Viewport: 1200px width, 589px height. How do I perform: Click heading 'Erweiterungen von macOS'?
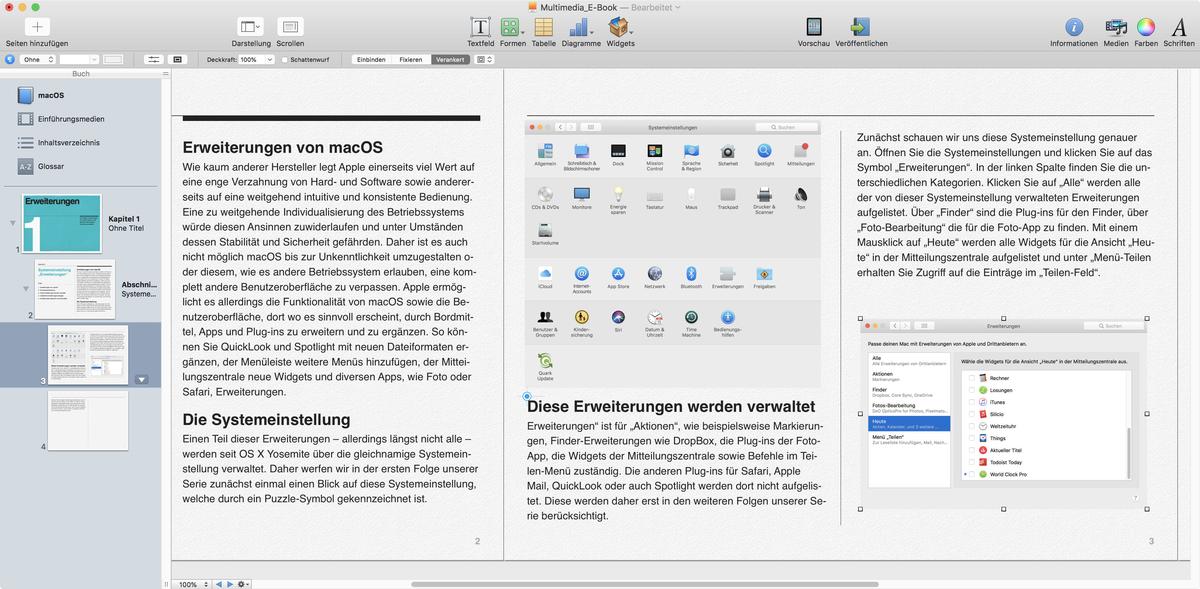(282, 148)
